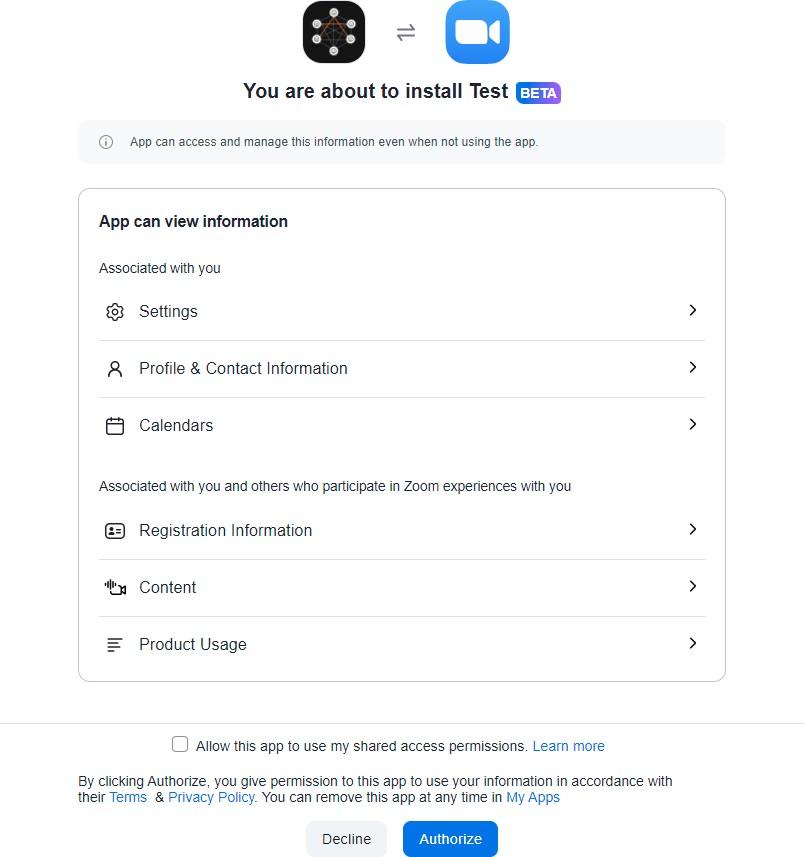805x857 pixels.
Task: Open the Privacy Policy link
Action: [211, 797]
